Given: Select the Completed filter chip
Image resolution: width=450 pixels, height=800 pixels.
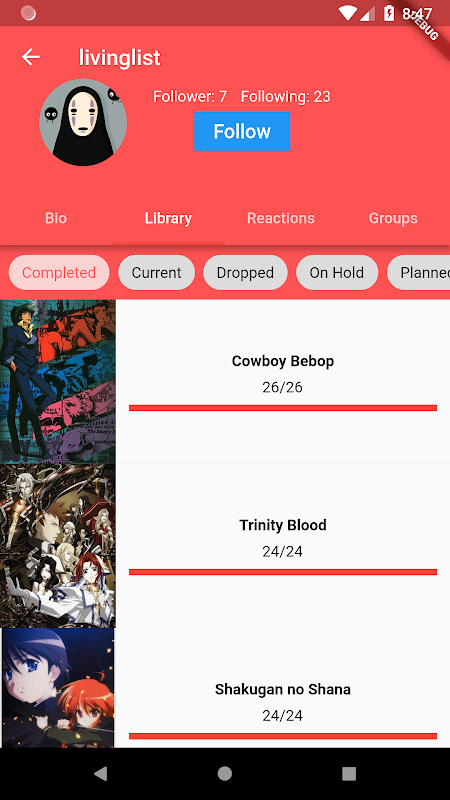Looking at the screenshot, I should tap(59, 272).
